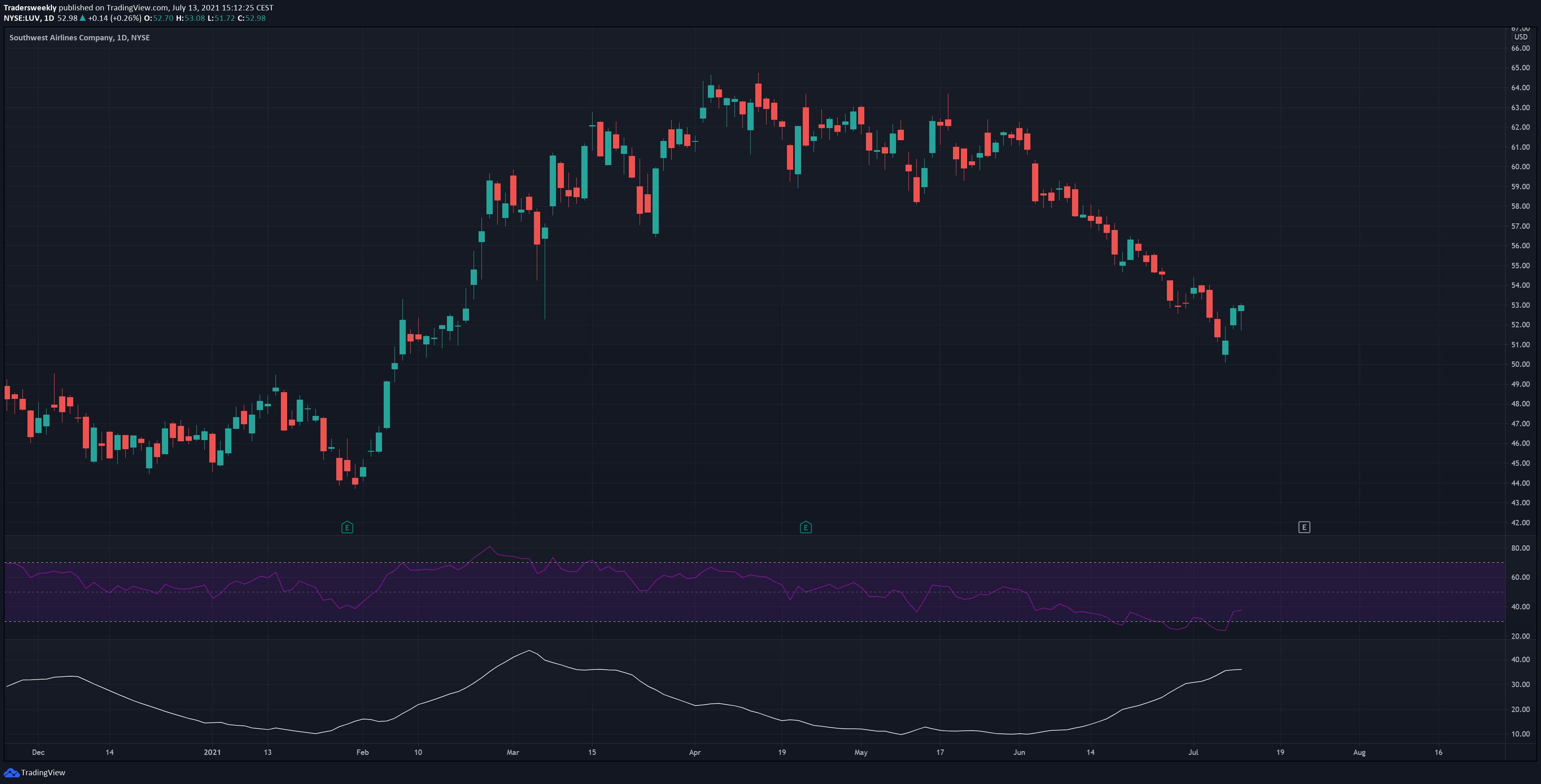1541x784 pixels.
Task: Click the Southwest Airlines Company, 1D, NYSE title
Action: [x=79, y=38]
